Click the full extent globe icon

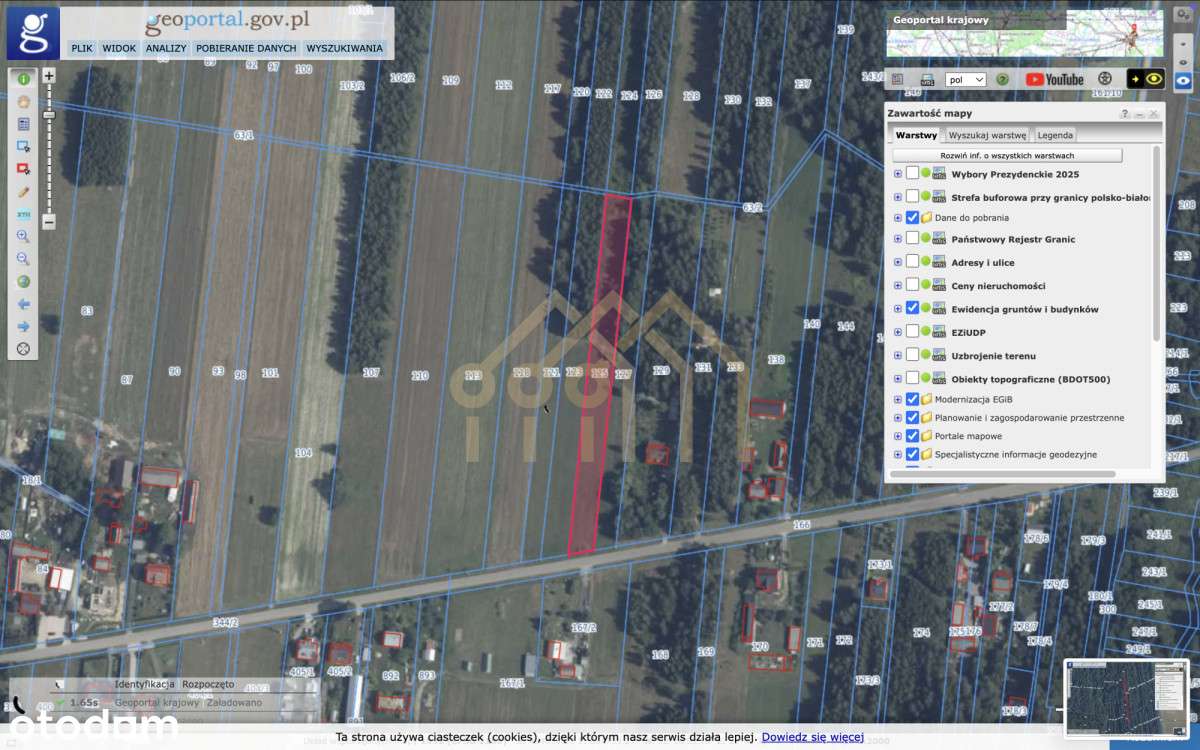[x=23, y=281]
